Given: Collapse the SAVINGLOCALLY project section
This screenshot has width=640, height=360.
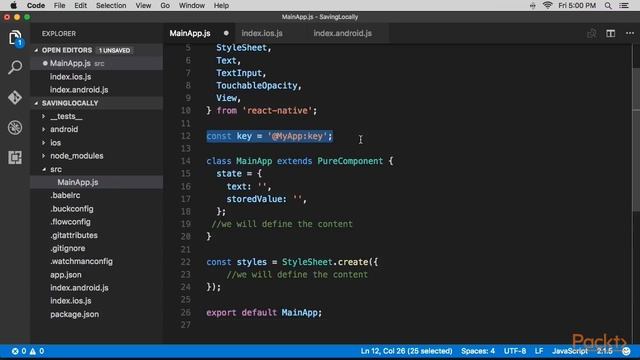Looking at the screenshot, I should 36,103.
